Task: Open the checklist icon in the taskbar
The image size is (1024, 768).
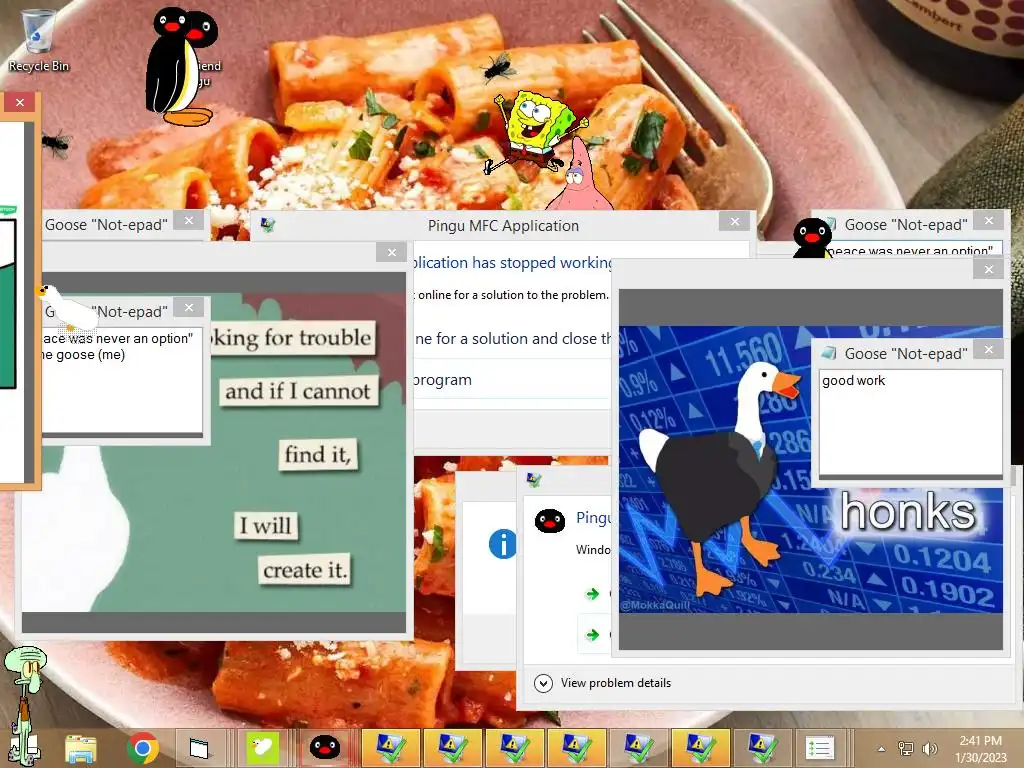Action: tap(820, 748)
